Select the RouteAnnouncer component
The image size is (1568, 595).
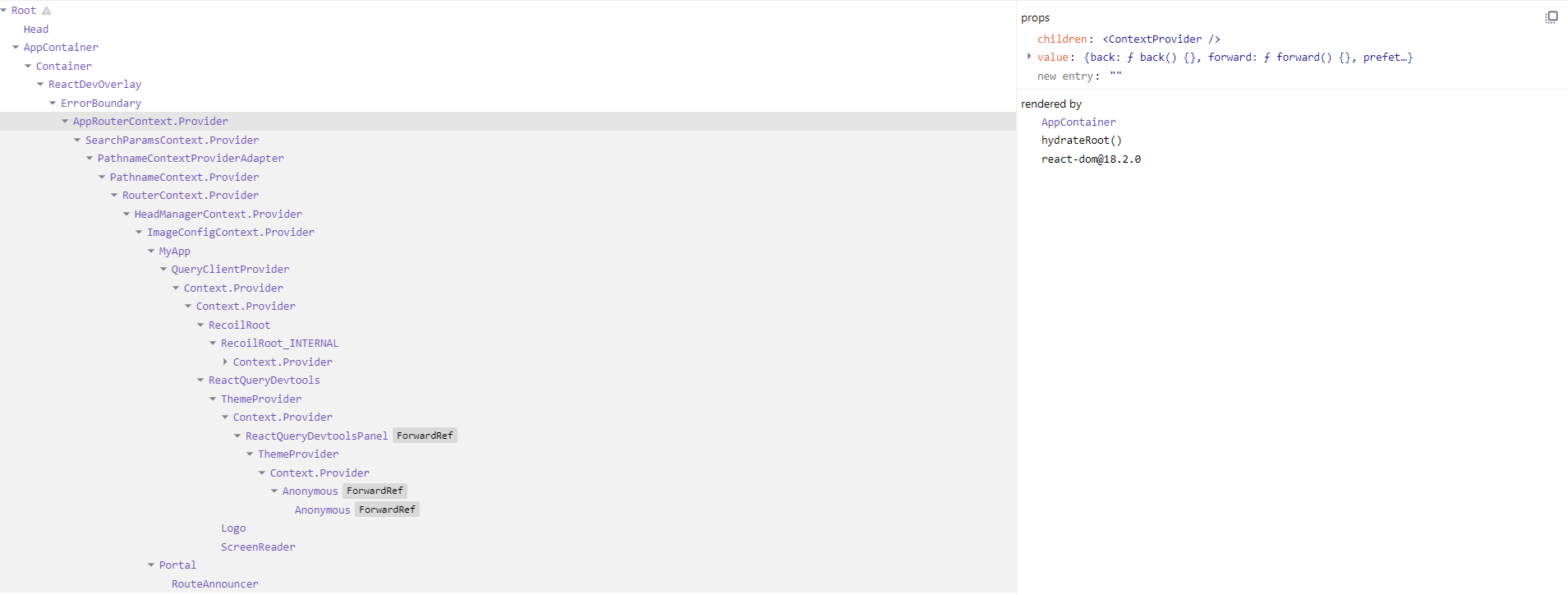click(x=214, y=583)
